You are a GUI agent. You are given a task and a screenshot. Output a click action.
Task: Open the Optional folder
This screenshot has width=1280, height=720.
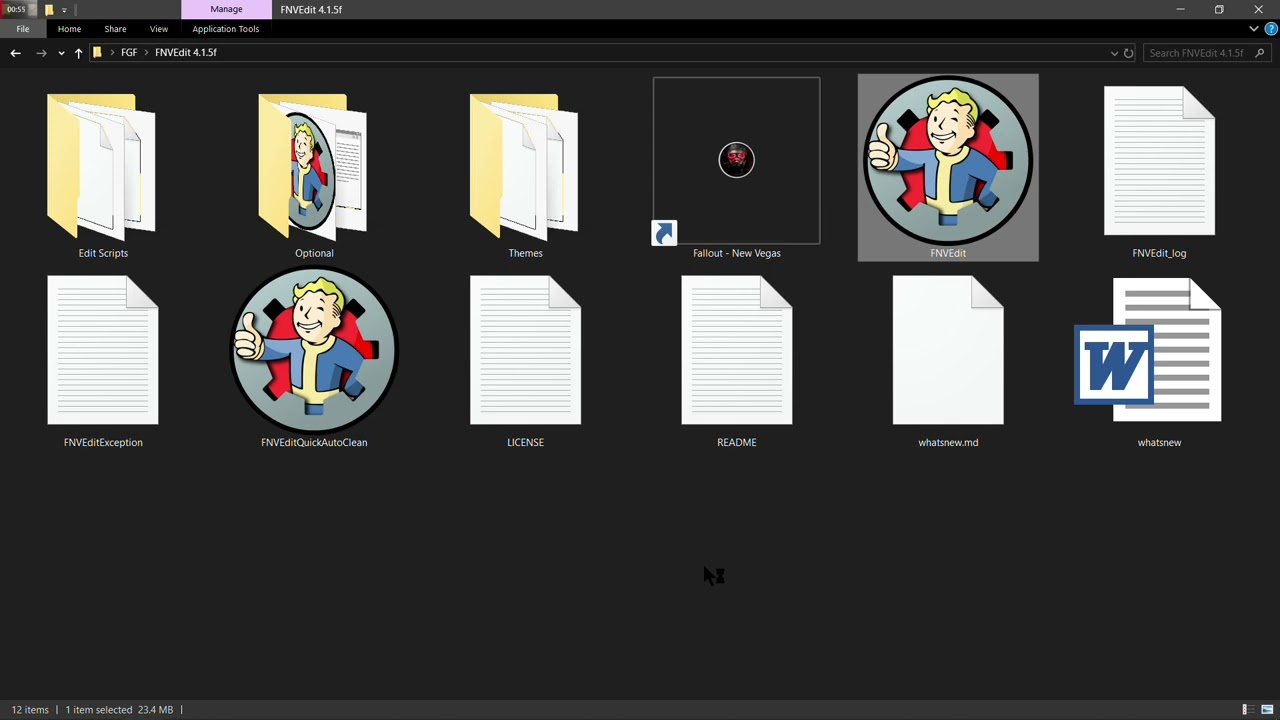tap(313, 166)
